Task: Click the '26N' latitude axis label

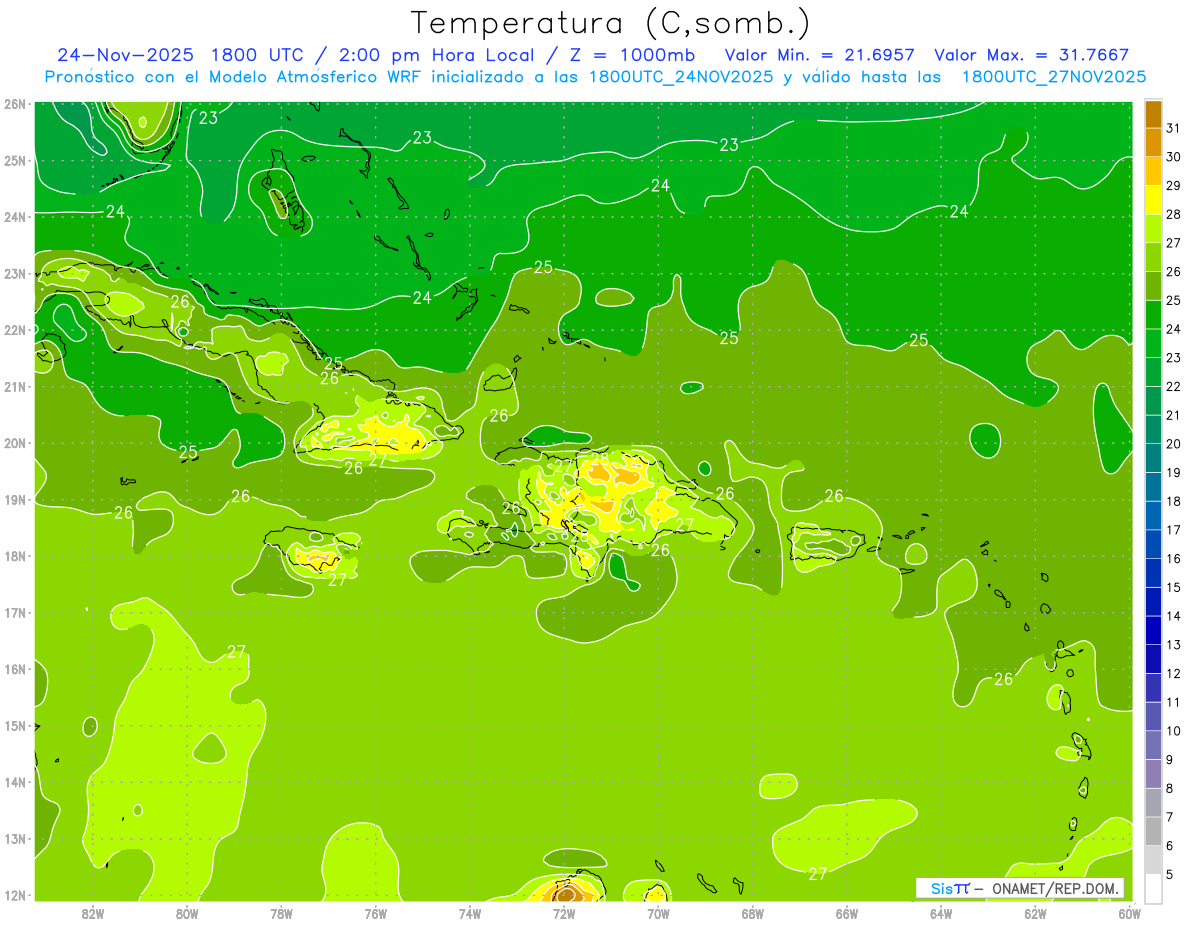Action: pyautogui.click(x=15, y=104)
